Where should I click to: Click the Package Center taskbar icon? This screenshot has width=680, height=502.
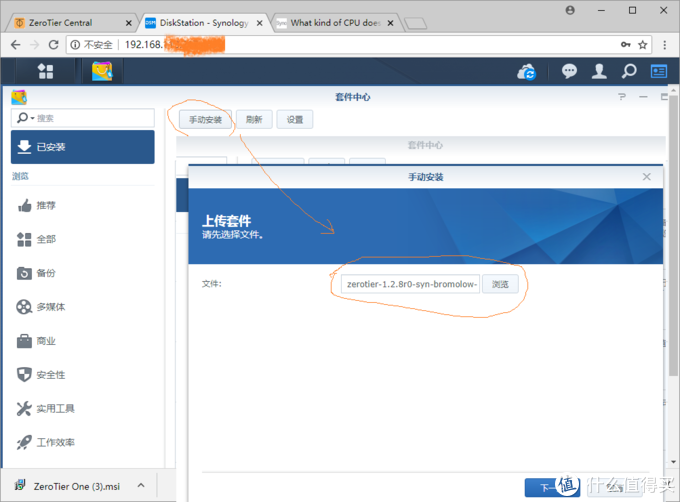pyautogui.click(x=103, y=71)
